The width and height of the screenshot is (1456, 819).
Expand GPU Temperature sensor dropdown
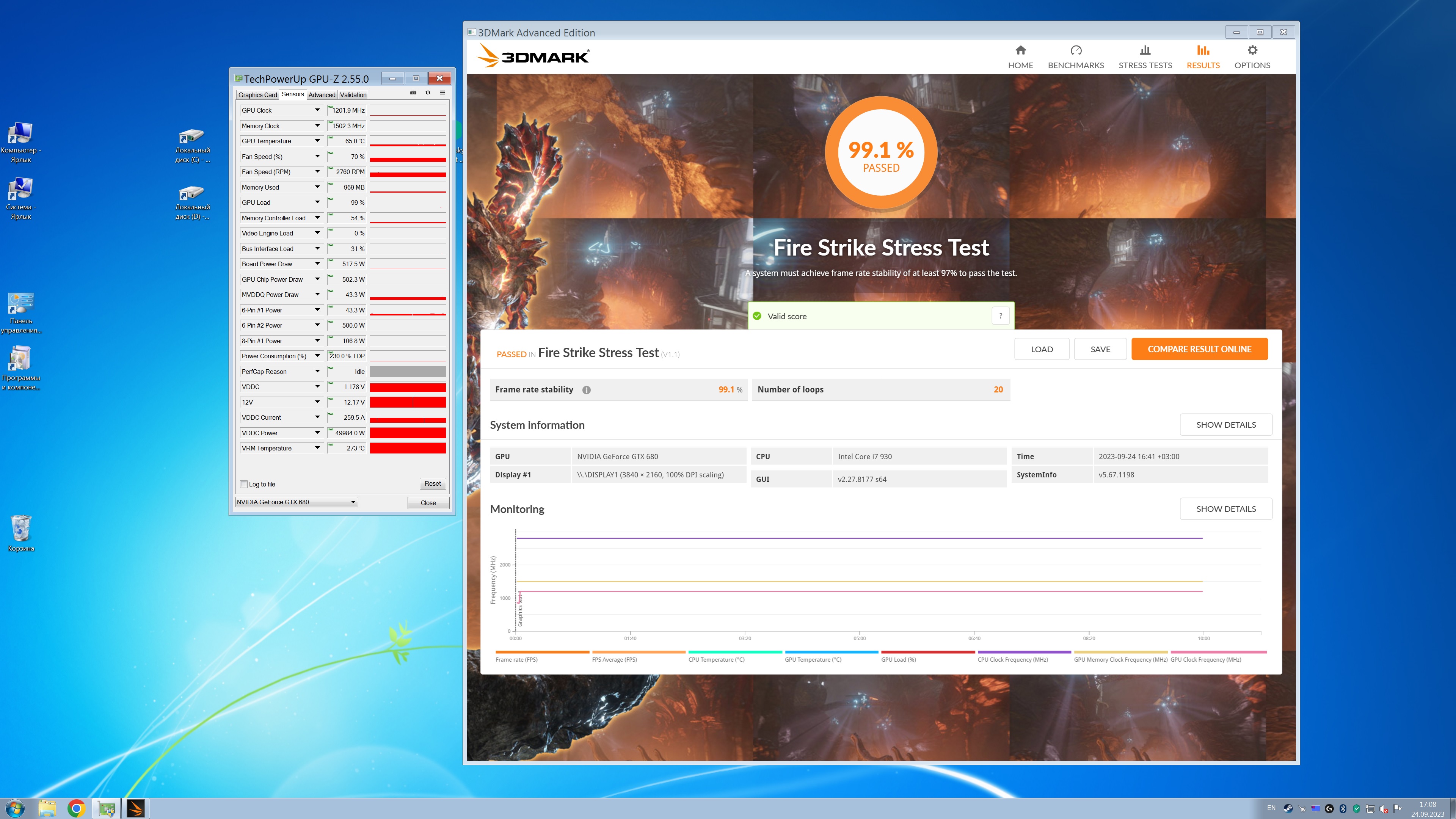[317, 141]
